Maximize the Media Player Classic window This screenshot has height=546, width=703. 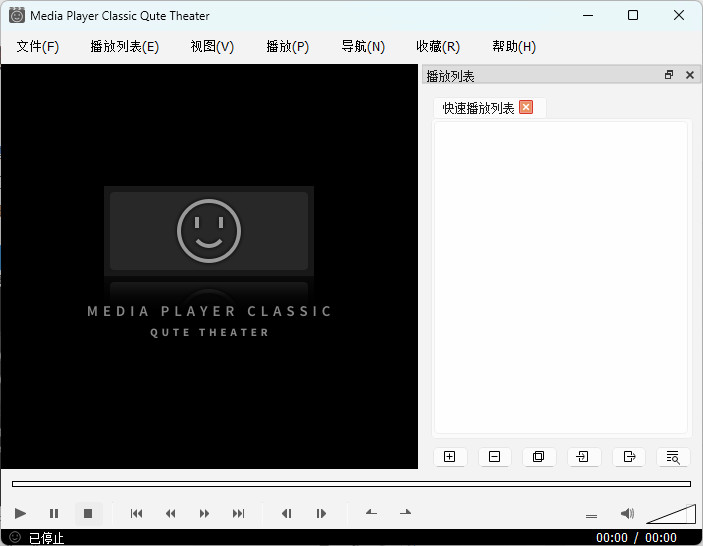[x=633, y=15]
